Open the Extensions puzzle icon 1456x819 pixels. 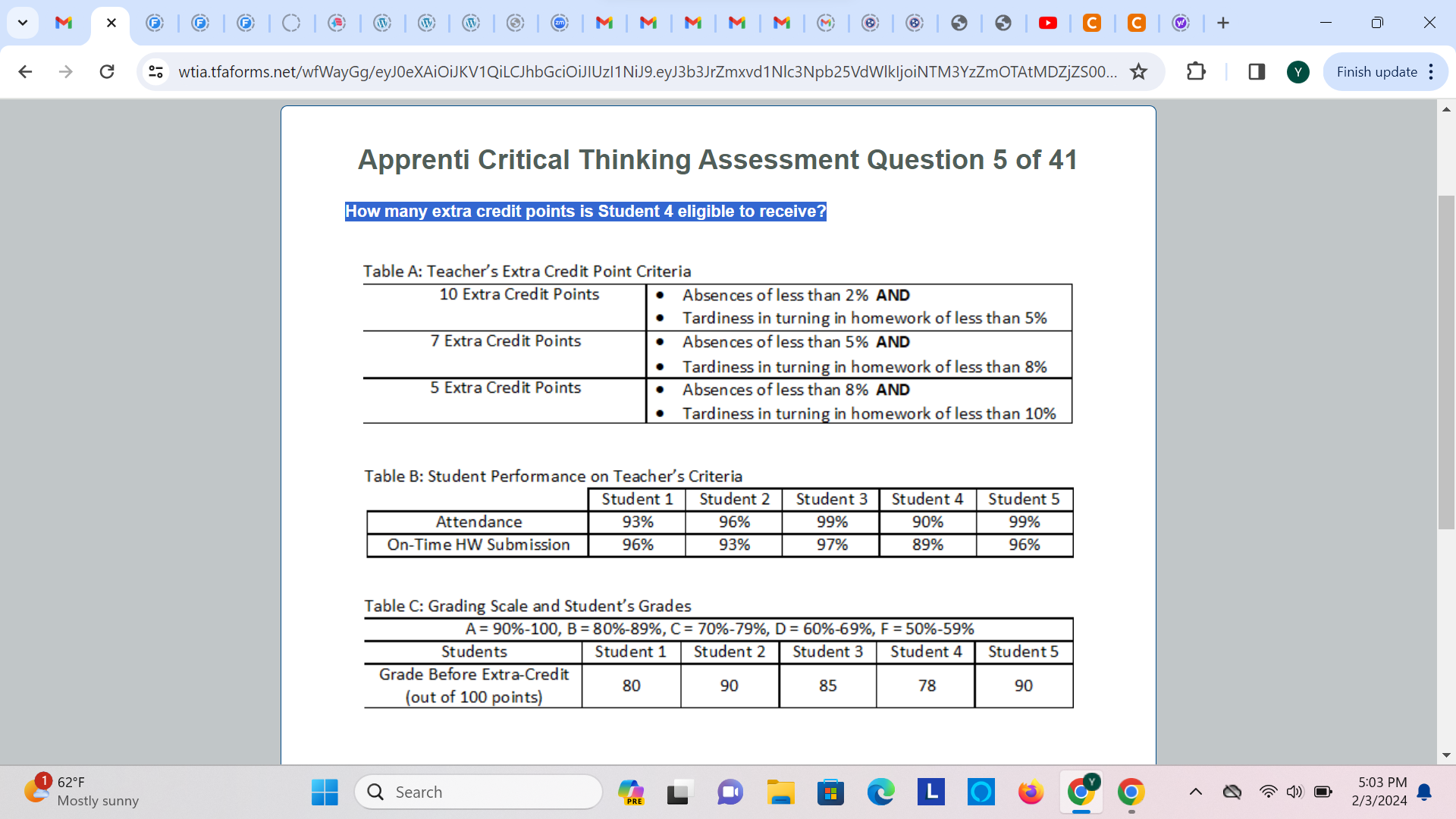click(x=1196, y=71)
